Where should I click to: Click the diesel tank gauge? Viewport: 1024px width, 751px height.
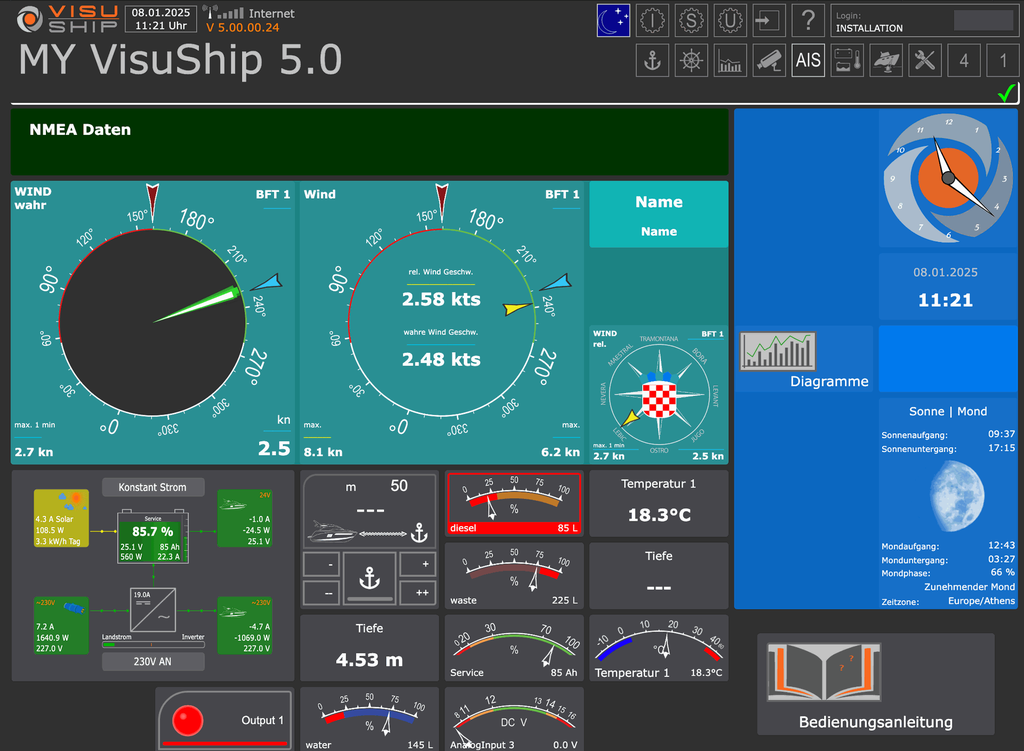[514, 503]
